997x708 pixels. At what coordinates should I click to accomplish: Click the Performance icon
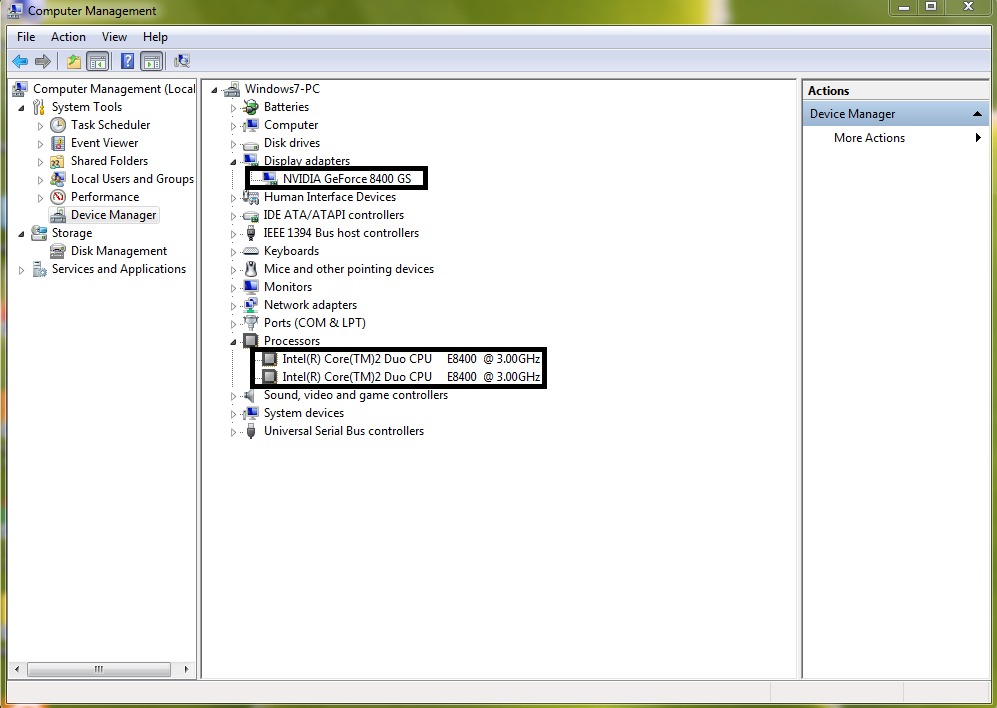click(58, 197)
